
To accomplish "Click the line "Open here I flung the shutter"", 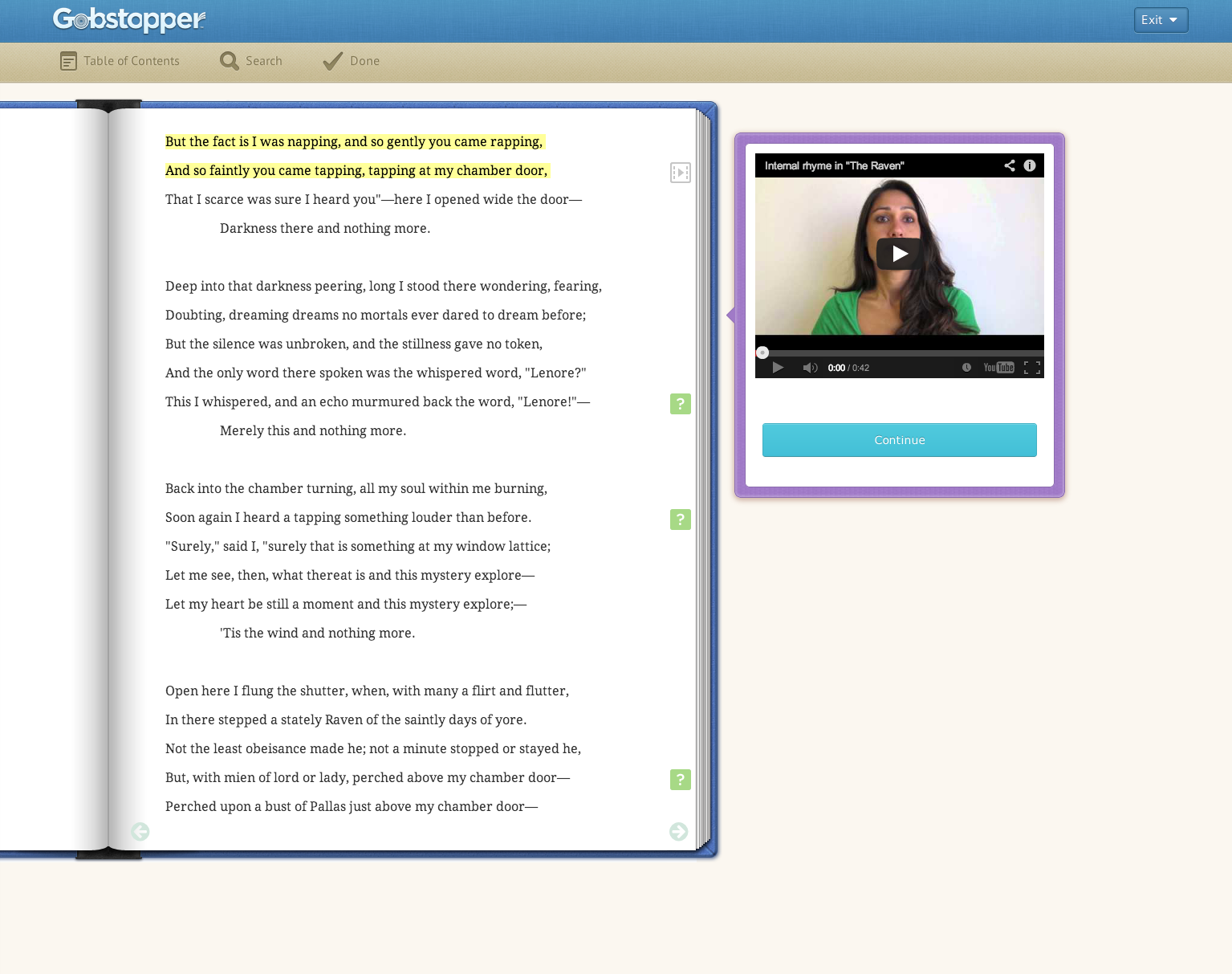I will [x=368, y=691].
